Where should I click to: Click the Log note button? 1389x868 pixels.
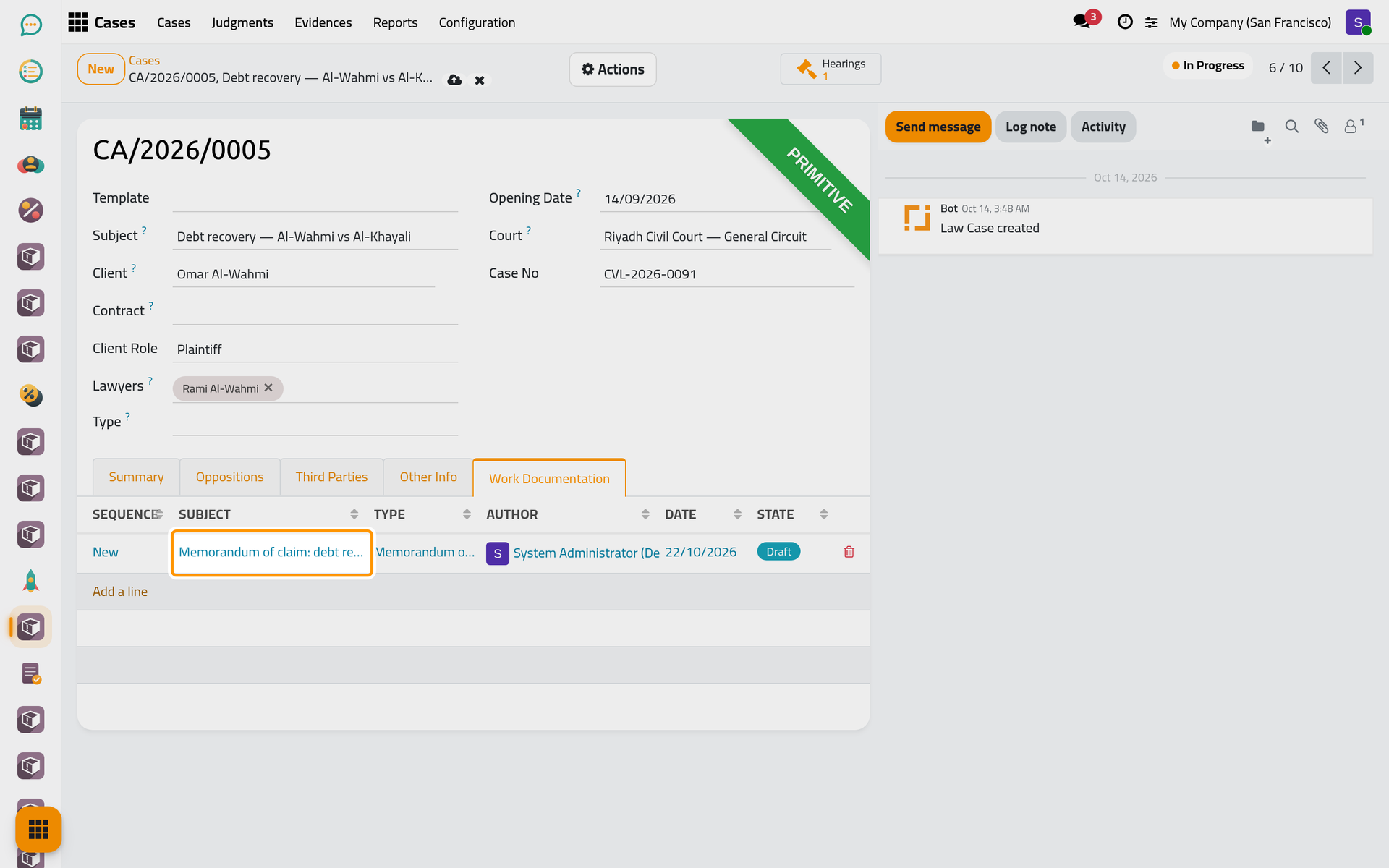click(x=1031, y=127)
